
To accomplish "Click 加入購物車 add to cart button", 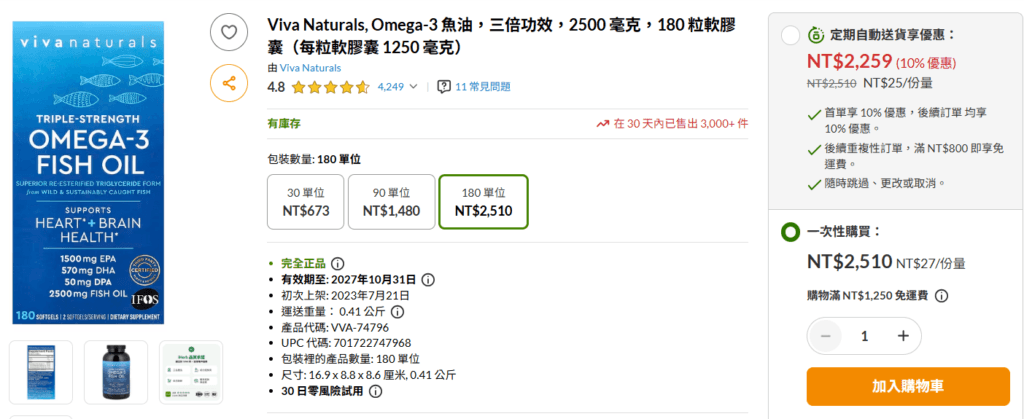I will pos(907,386).
